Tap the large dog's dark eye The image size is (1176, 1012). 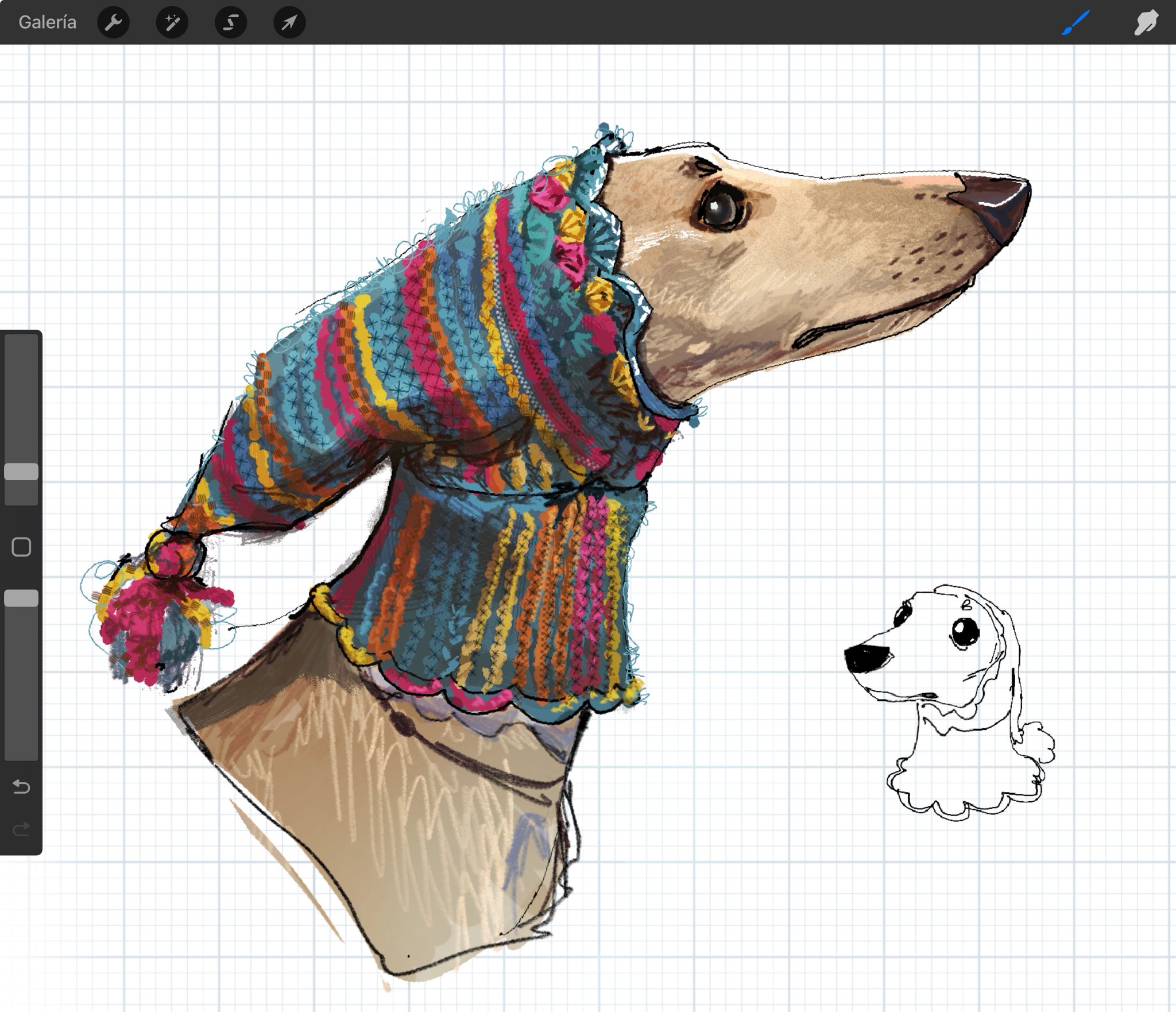pyautogui.click(x=719, y=210)
